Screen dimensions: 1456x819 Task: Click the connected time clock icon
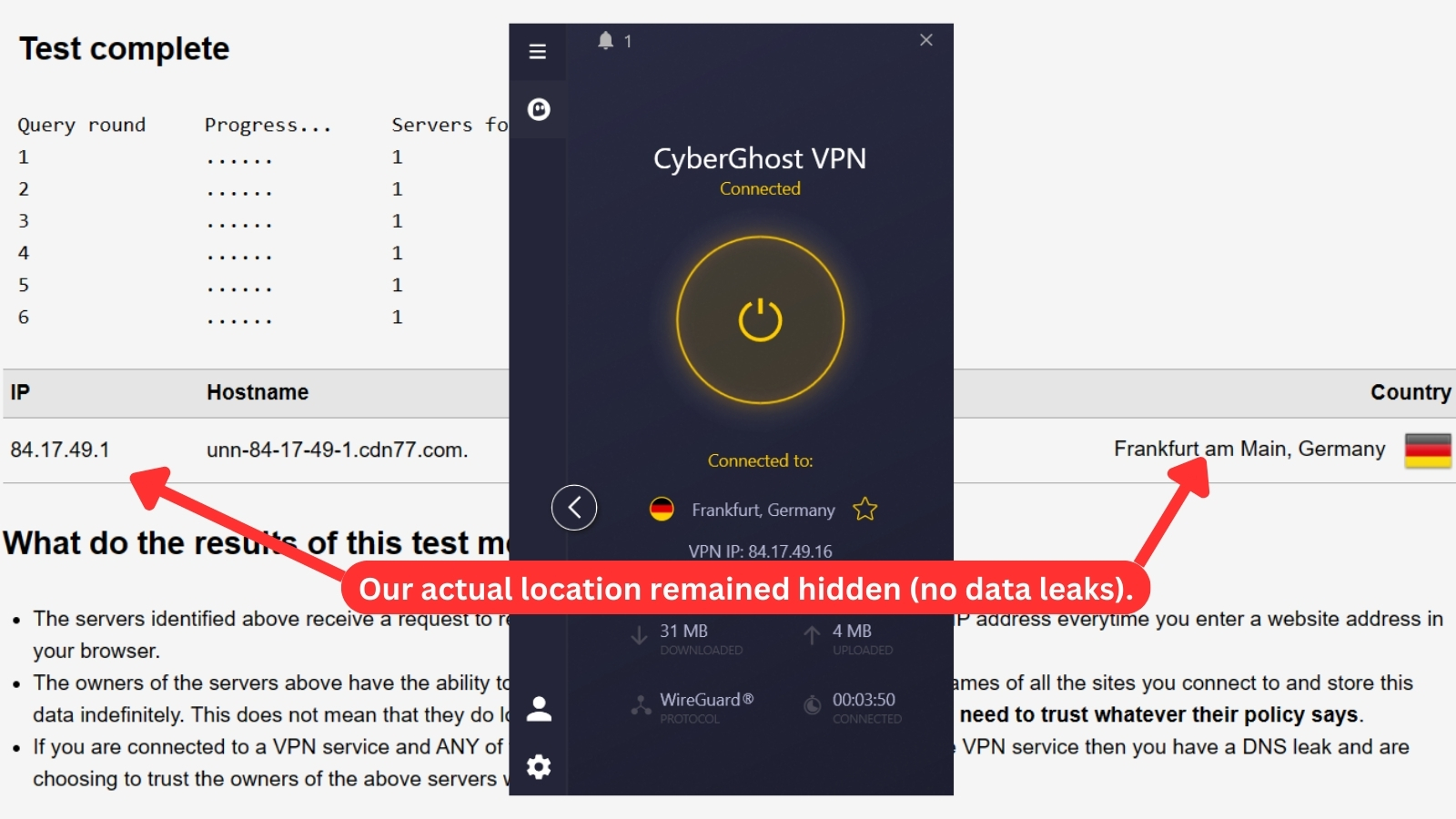click(x=812, y=705)
